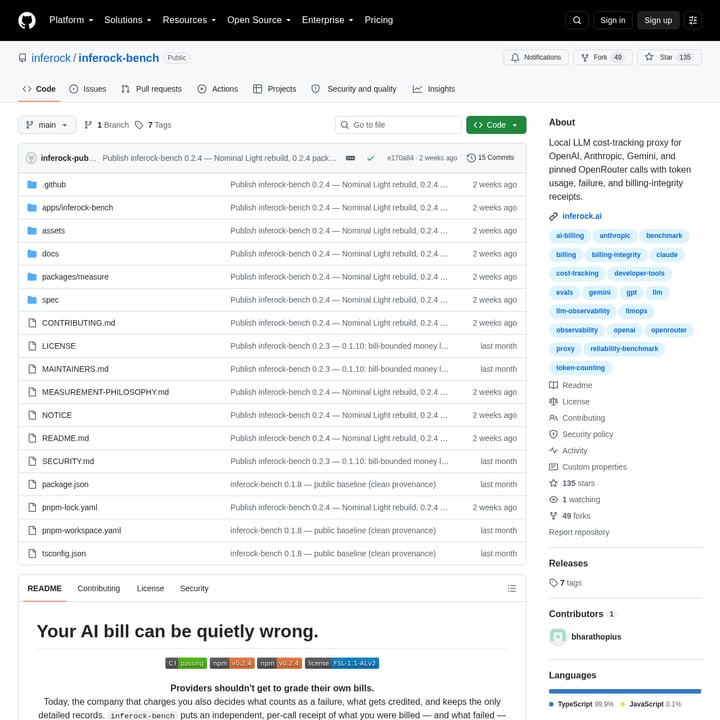The image size is (720, 720).
Task: Click the TypeScript language link
Action: (581, 704)
